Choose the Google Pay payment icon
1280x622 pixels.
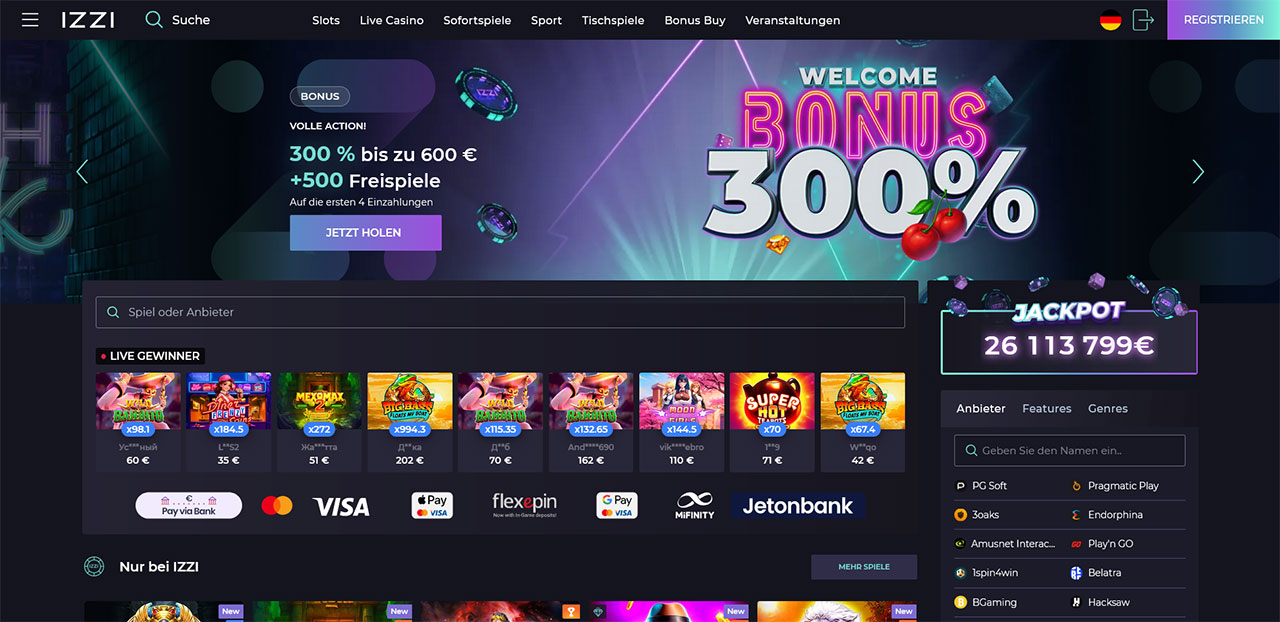(x=617, y=506)
